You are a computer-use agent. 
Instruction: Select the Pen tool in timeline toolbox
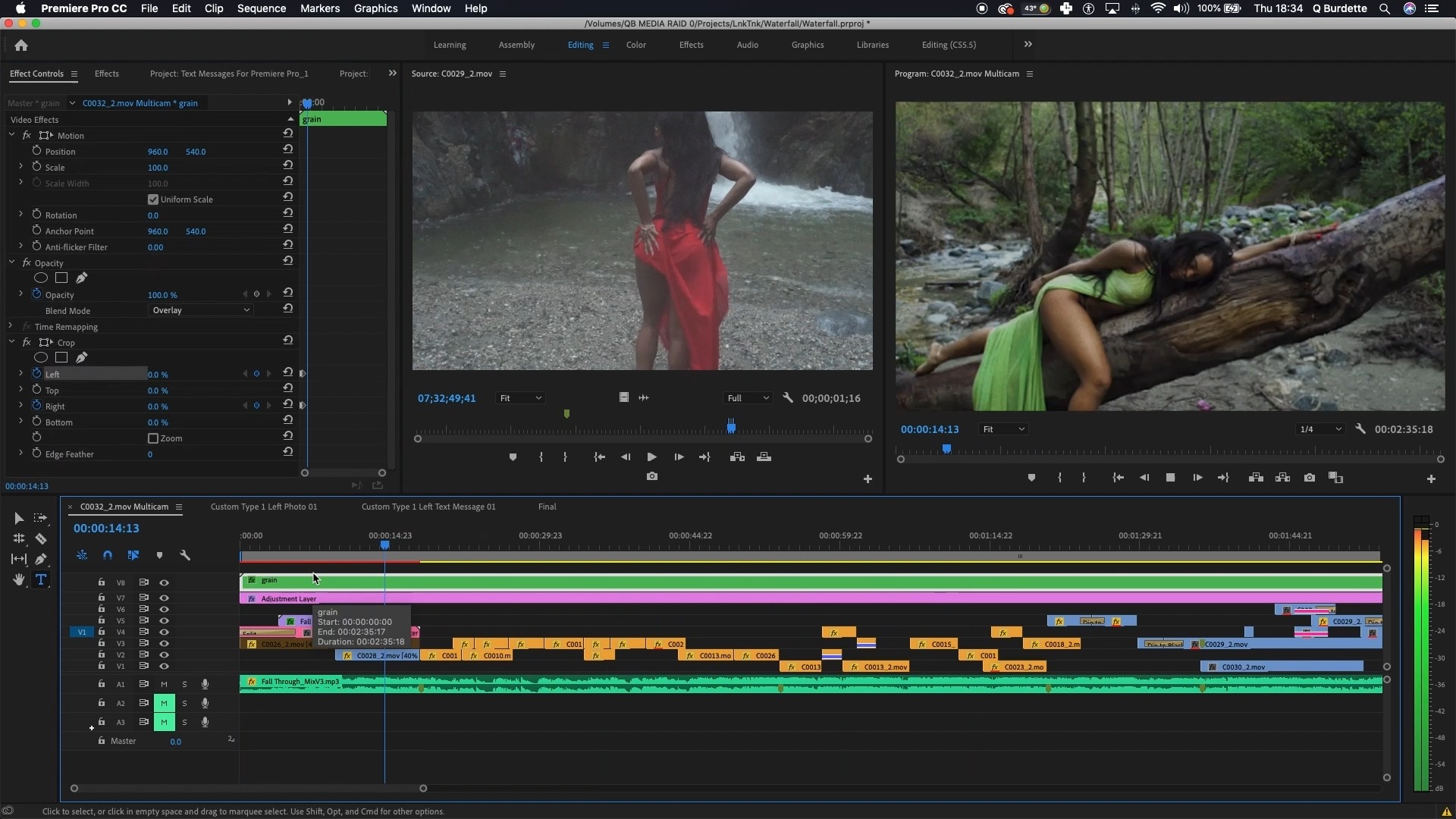[41, 559]
